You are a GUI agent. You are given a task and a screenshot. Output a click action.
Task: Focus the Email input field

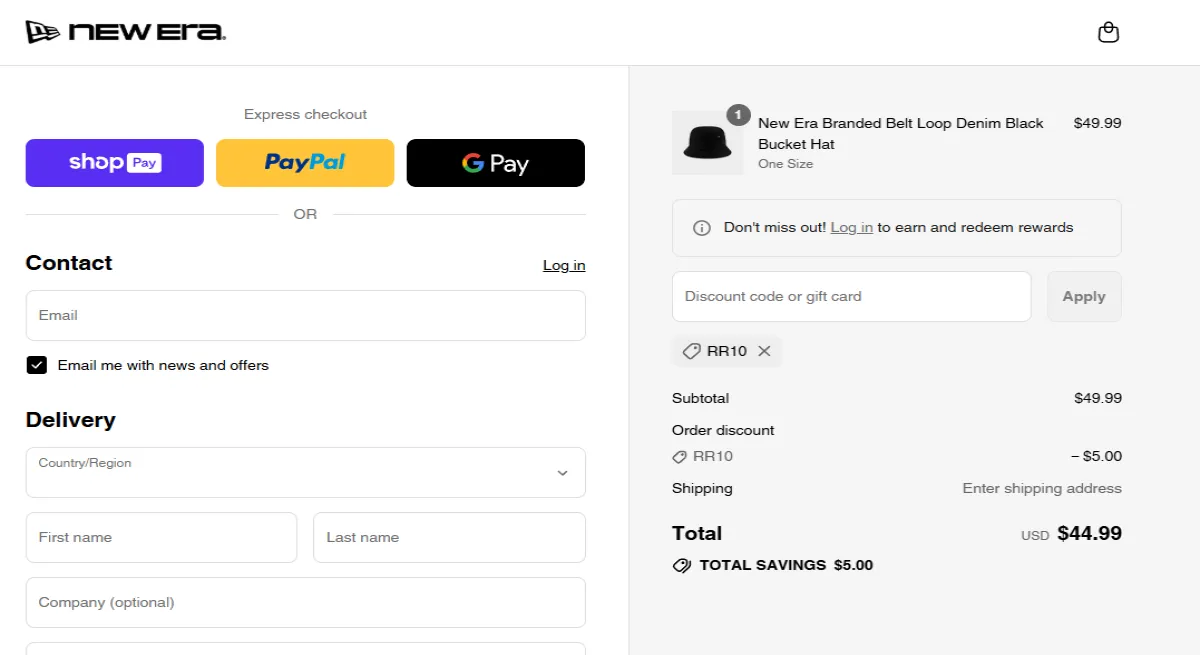[306, 316]
